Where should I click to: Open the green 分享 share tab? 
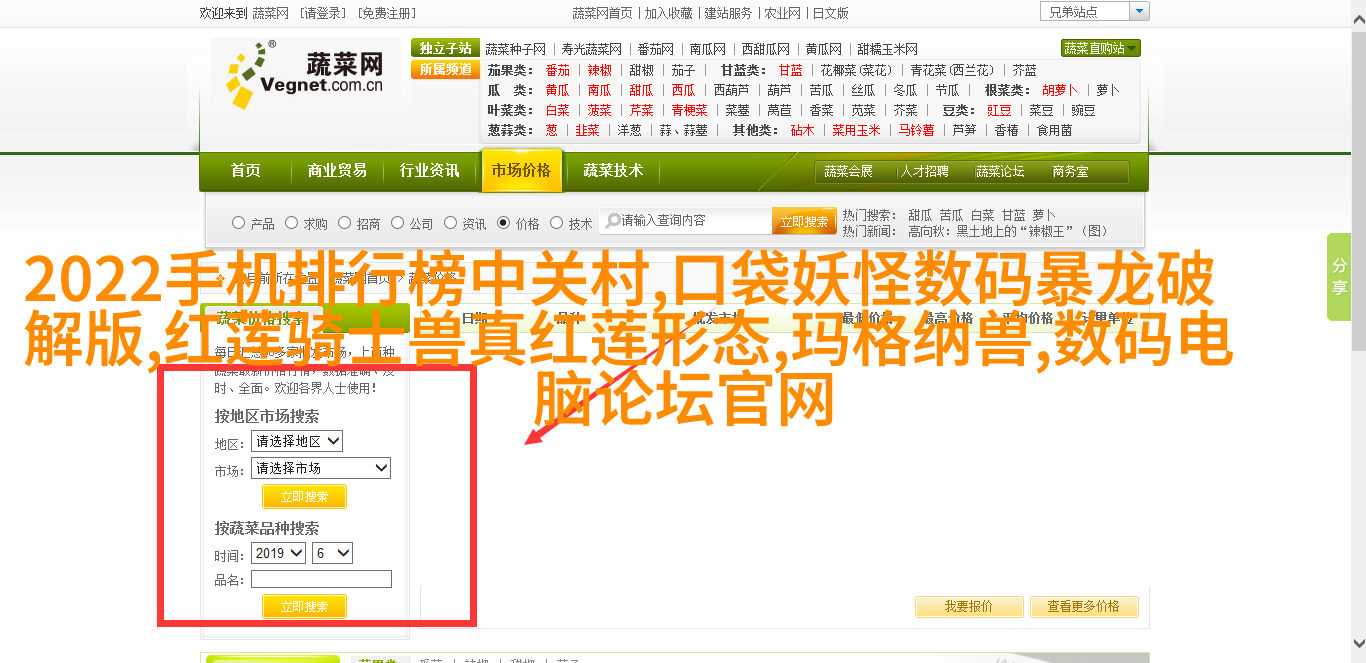pos(1339,277)
